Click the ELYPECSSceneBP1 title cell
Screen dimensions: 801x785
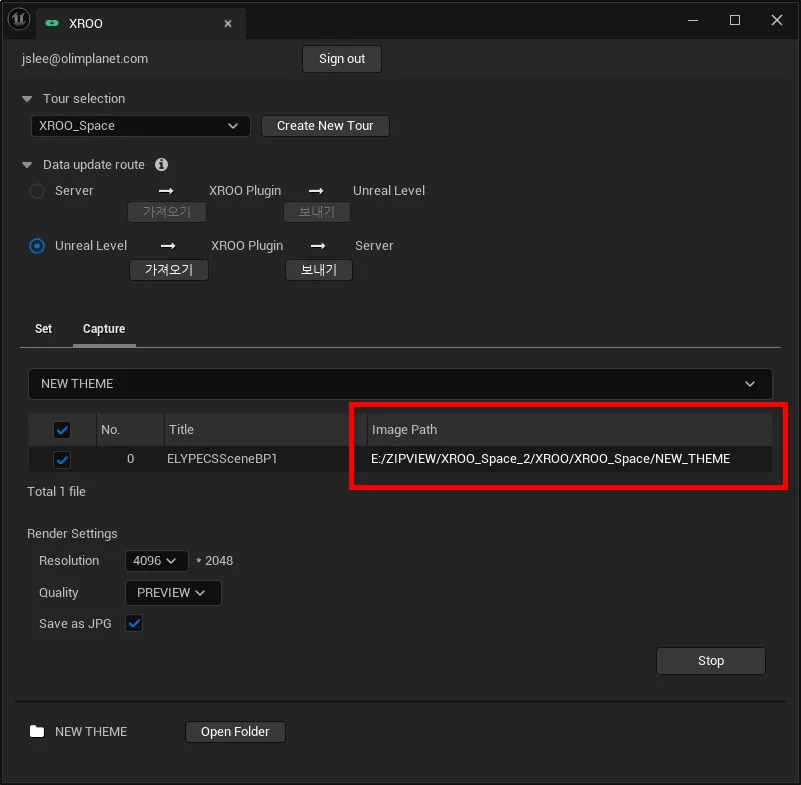point(222,459)
